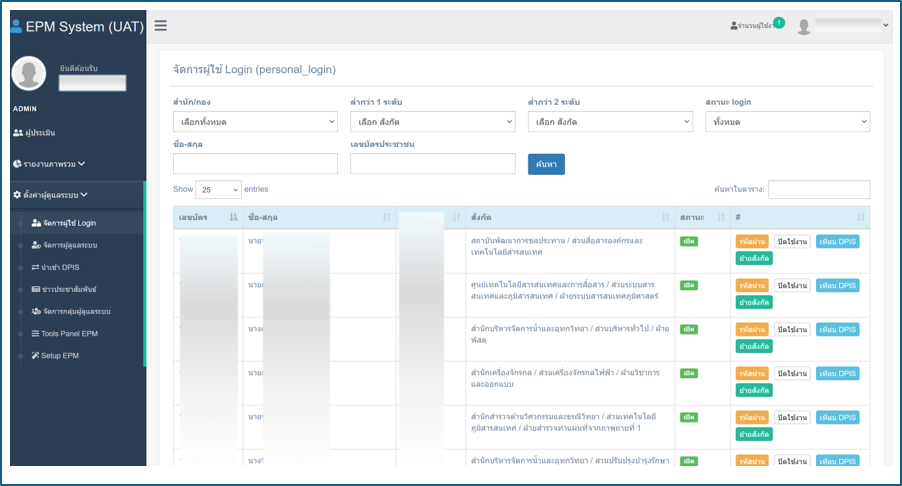Click เทียบ DPIS for the สำนักสำรวจด้านวิศวกรรม row
The image size is (902, 486).
click(838, 418)
